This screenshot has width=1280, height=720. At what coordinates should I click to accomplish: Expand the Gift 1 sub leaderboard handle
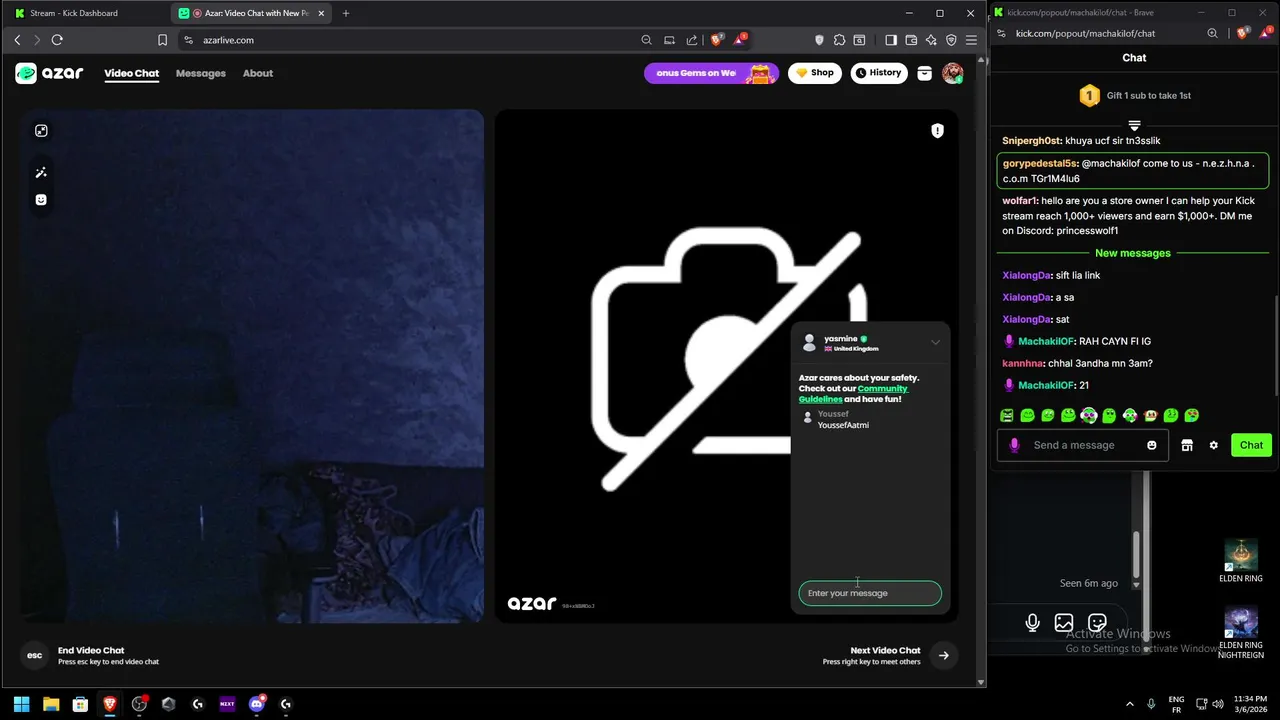pos(1134,125)
